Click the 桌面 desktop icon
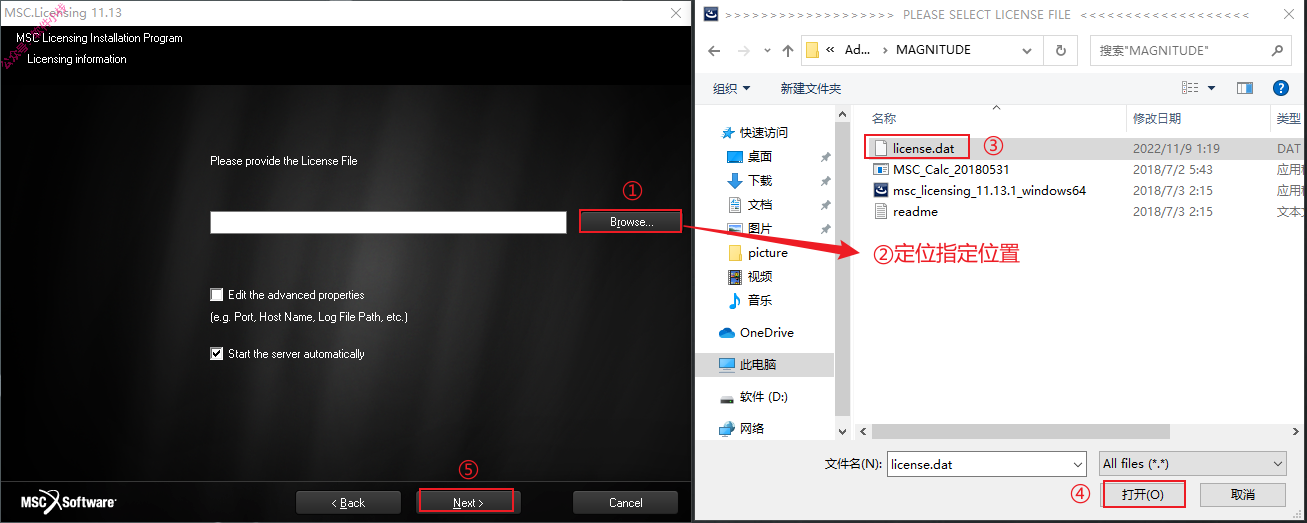The image size is (1307, 523). [735, 156]
